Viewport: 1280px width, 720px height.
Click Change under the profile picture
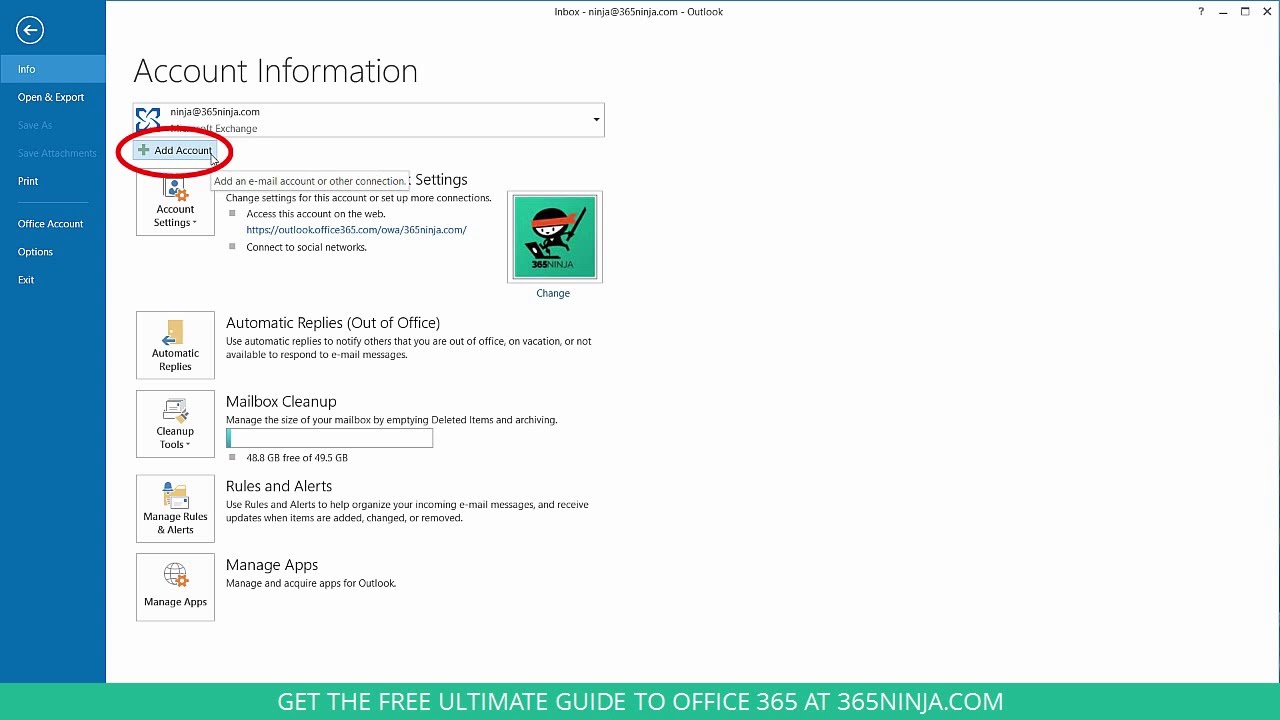coord(553,293)
